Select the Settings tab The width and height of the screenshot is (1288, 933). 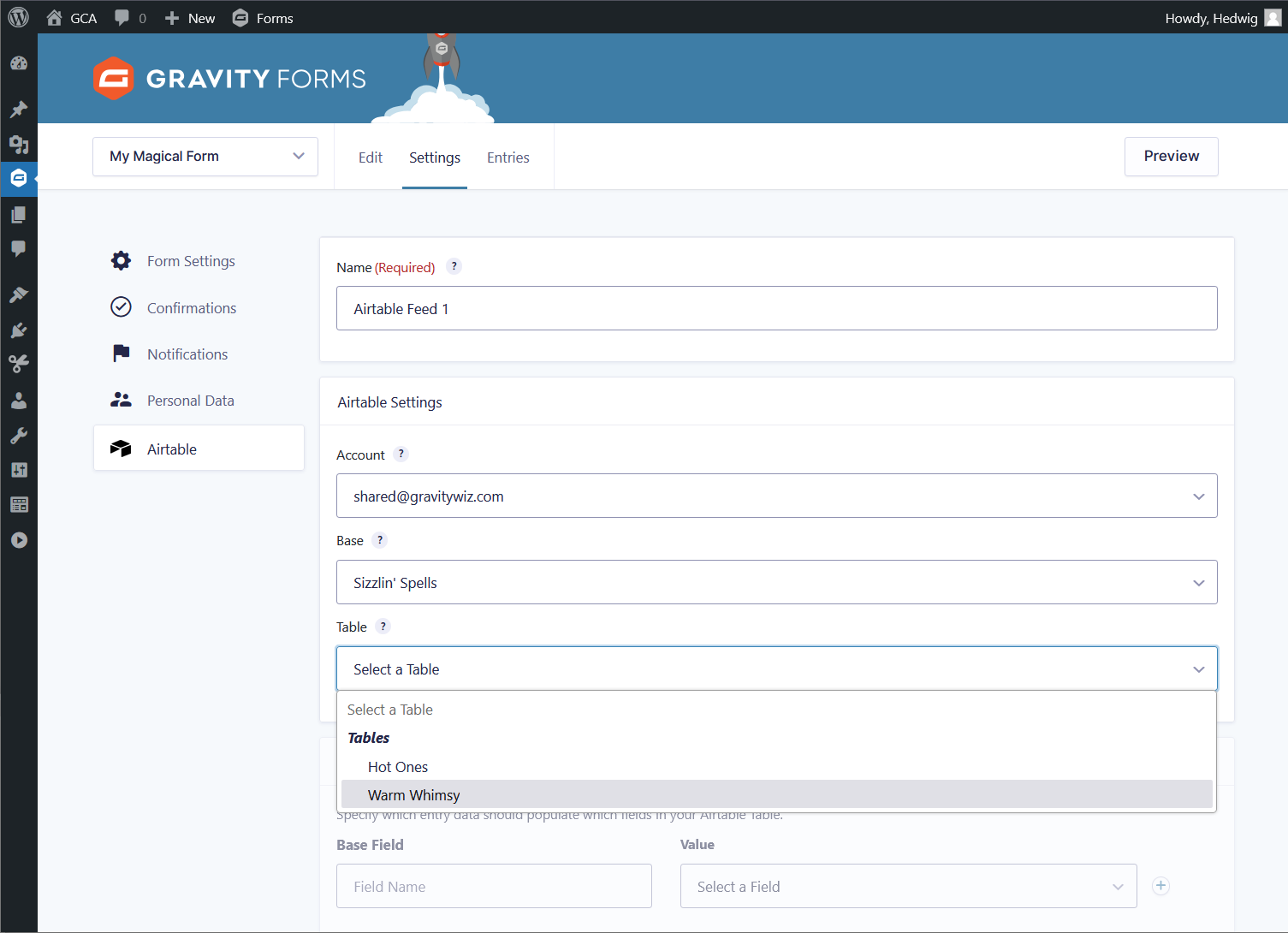(435, 157)
